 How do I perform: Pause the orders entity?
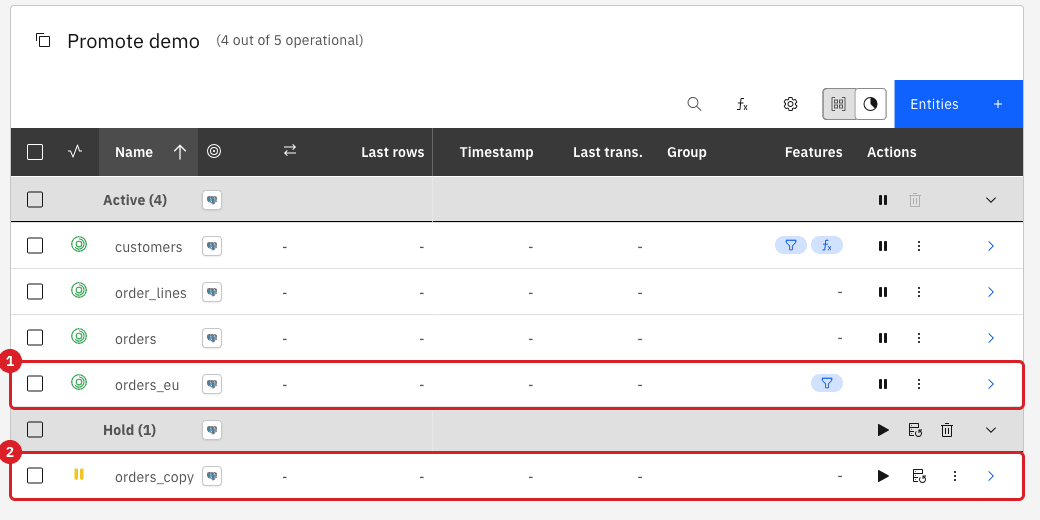(x=883, y=338)
